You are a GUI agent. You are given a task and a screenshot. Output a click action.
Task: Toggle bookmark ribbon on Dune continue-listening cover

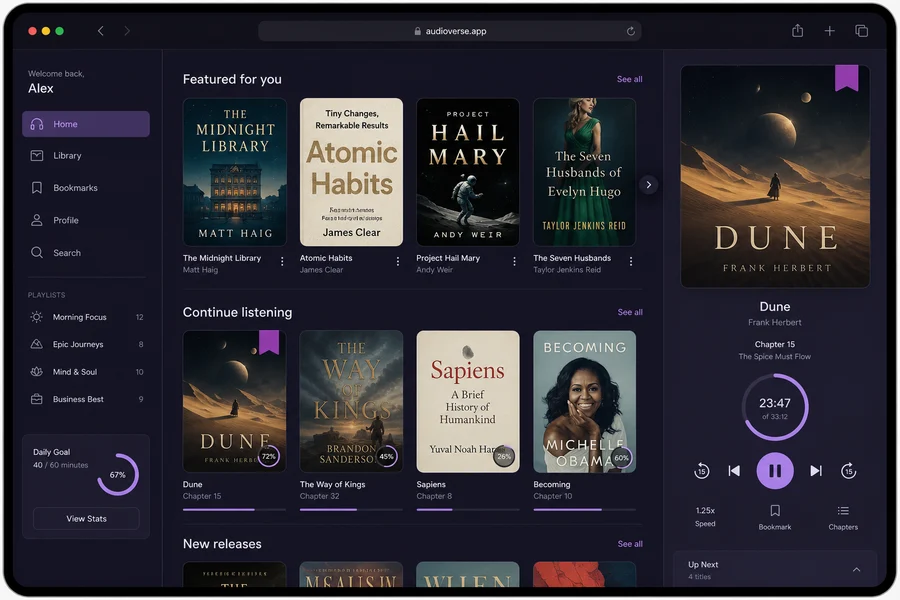(x=269, y=342)
